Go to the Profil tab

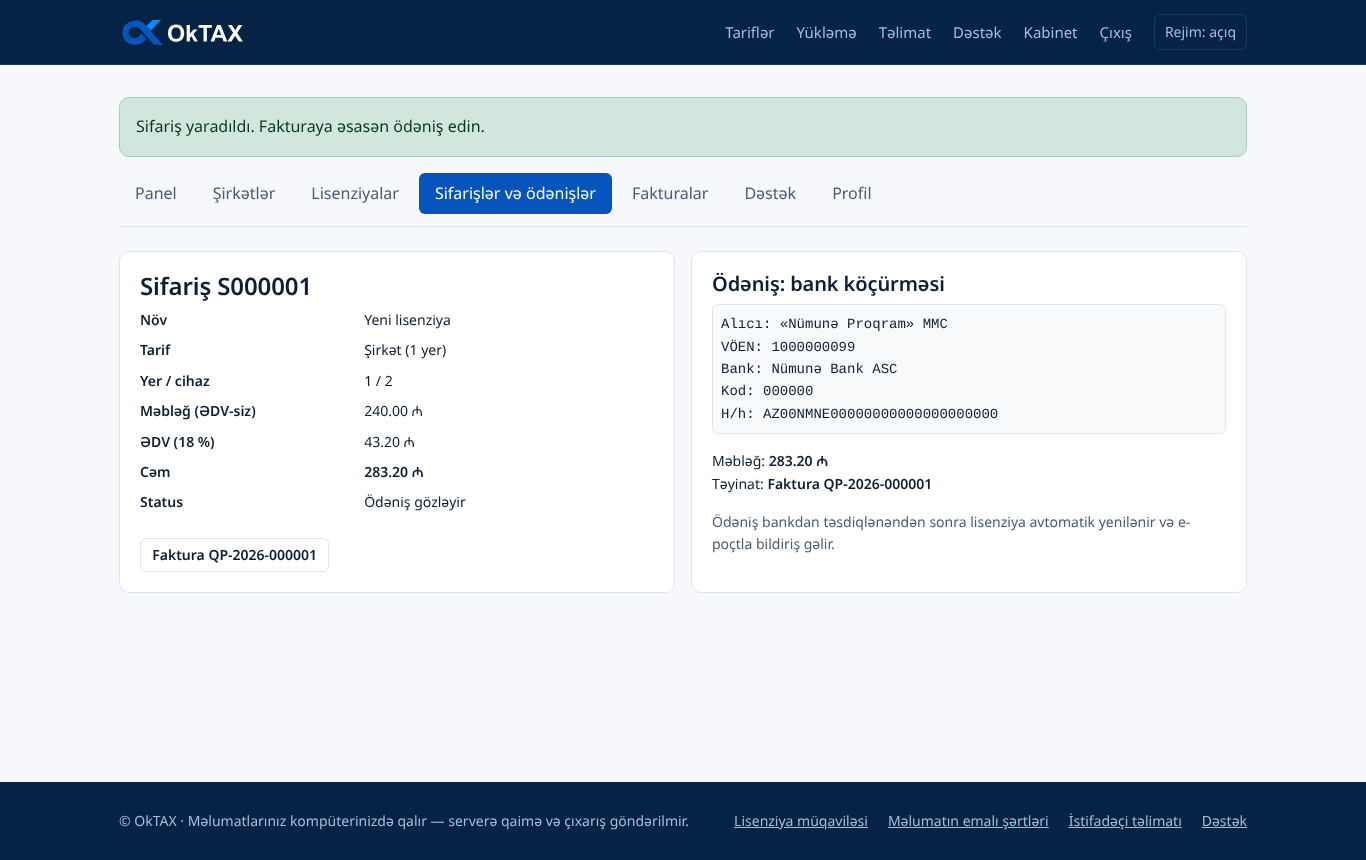pyautogui.click(x=852, y=193)
